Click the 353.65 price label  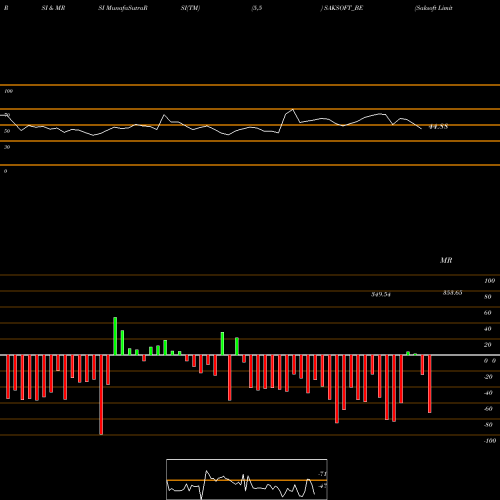pos(452,293)
